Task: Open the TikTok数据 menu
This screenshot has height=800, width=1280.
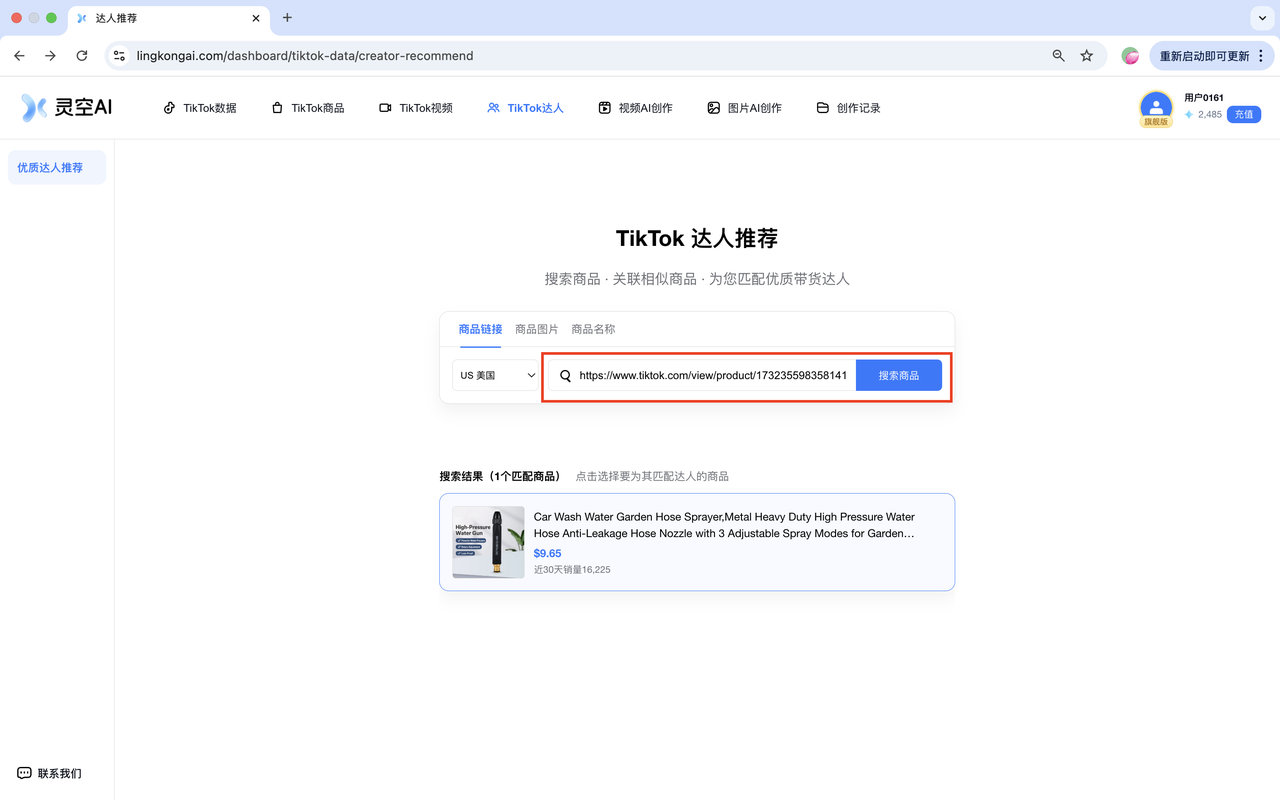Action: pyautogui.click(x=200, y=108)
